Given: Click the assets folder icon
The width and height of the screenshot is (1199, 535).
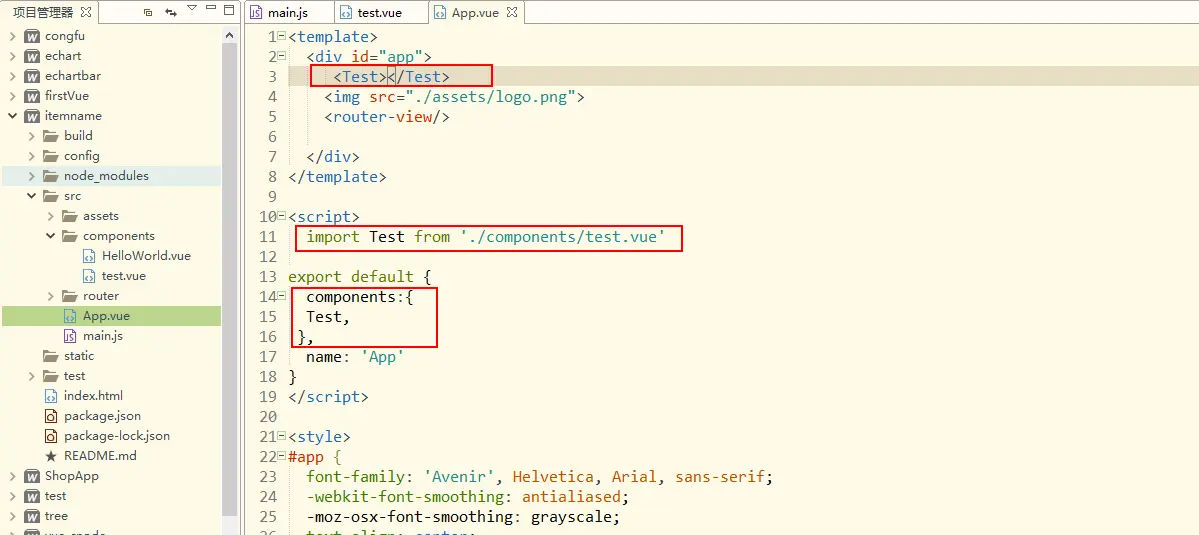Looking at the screenshot, I should click(x=70, y=216).
